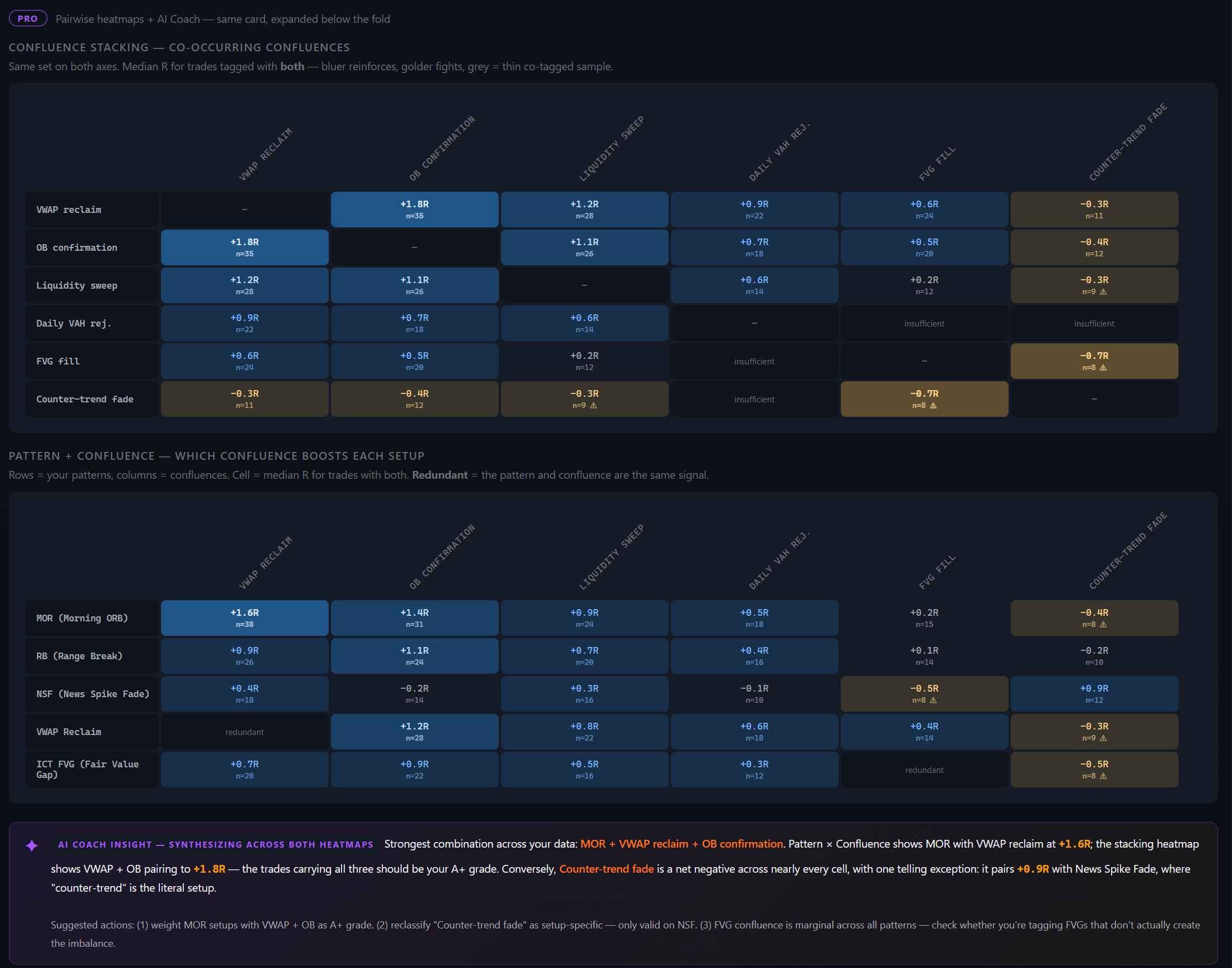Click +1.4R n=31 cell in MOR row
Viewport: 1232px width, 968px height.
[415, 619]
